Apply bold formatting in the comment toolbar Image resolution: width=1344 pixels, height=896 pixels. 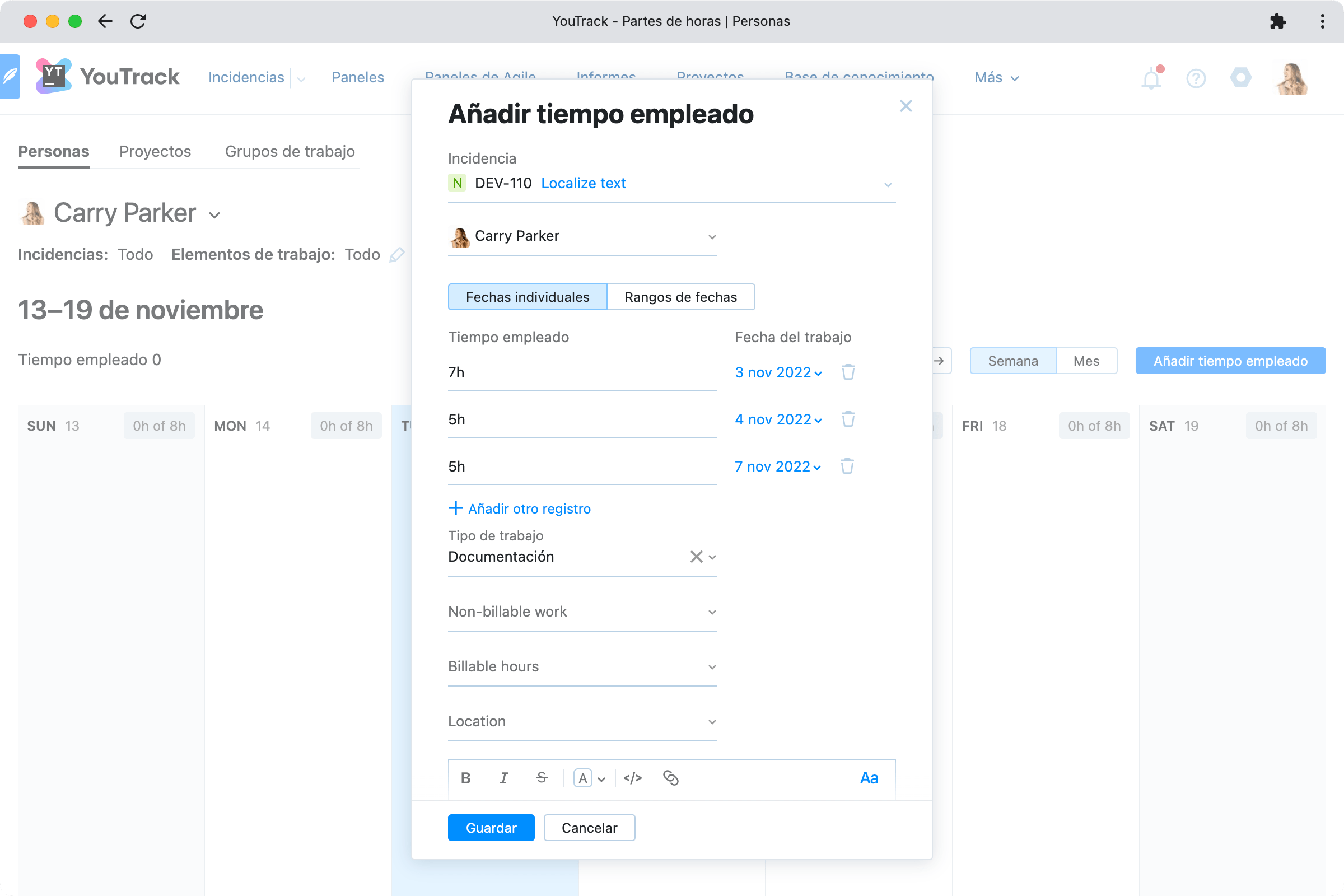tap(466, 778)
